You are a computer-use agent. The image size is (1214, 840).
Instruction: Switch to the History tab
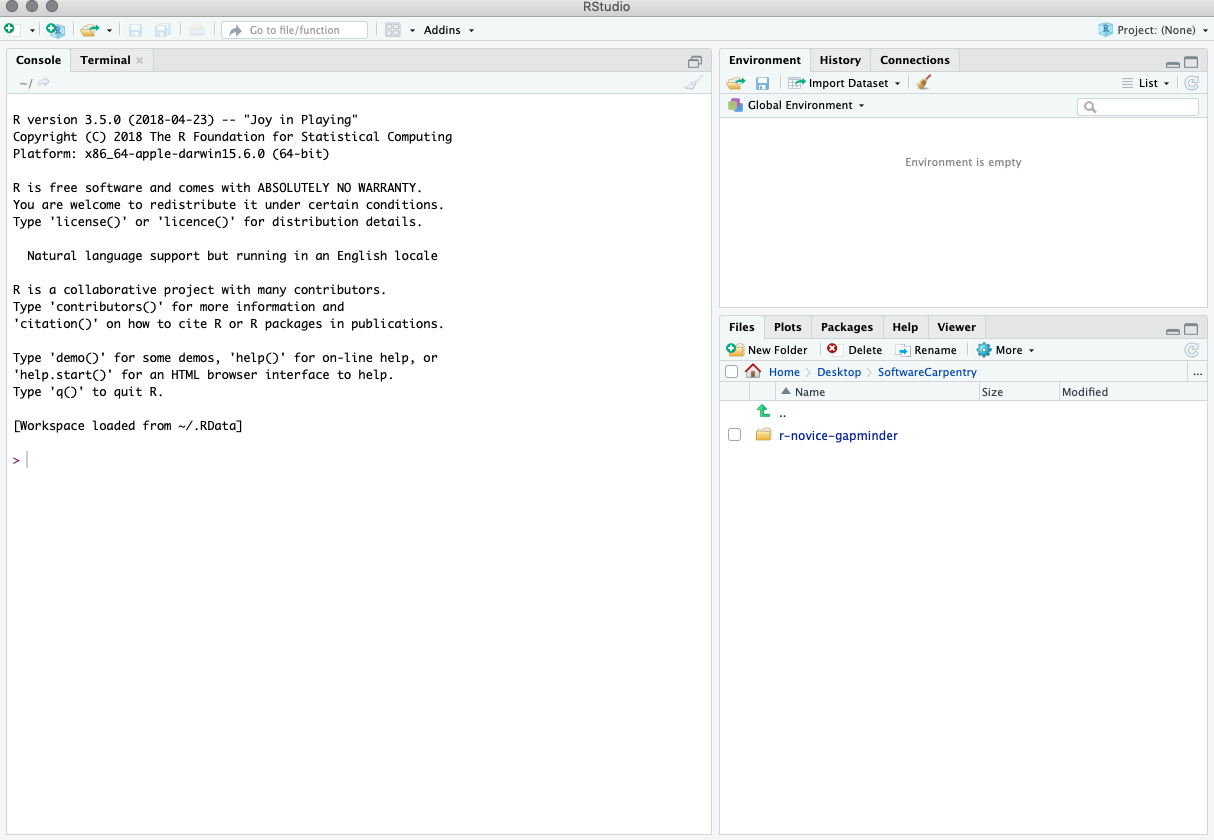(840, 60)
